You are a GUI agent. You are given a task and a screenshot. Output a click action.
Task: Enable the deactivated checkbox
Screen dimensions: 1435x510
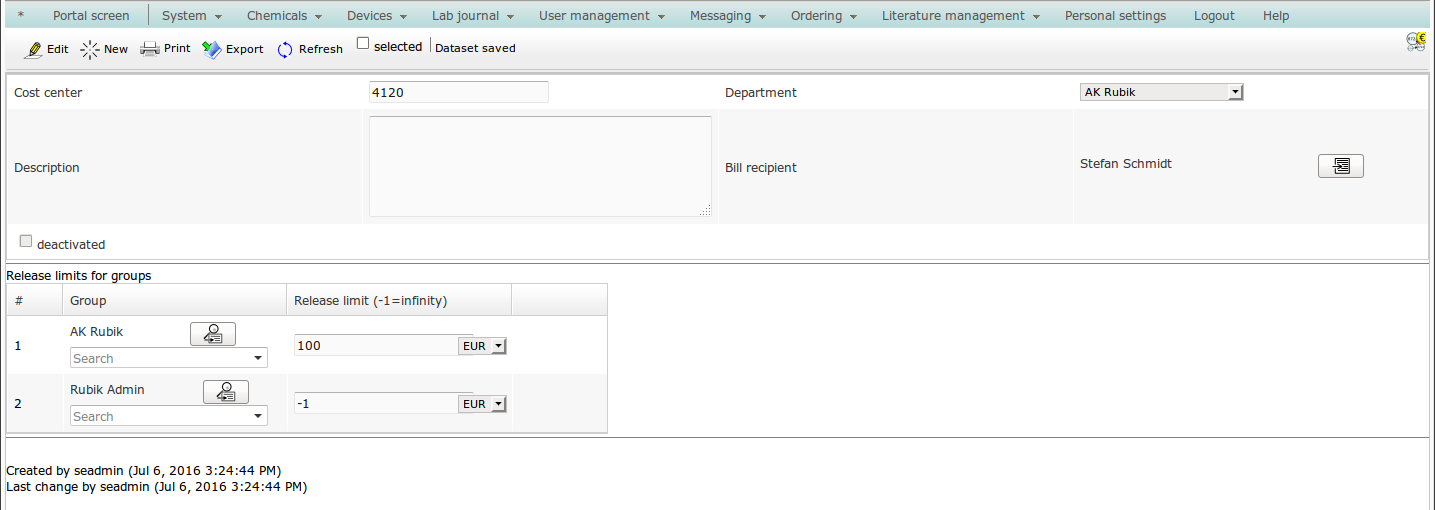tap(26, 241)
